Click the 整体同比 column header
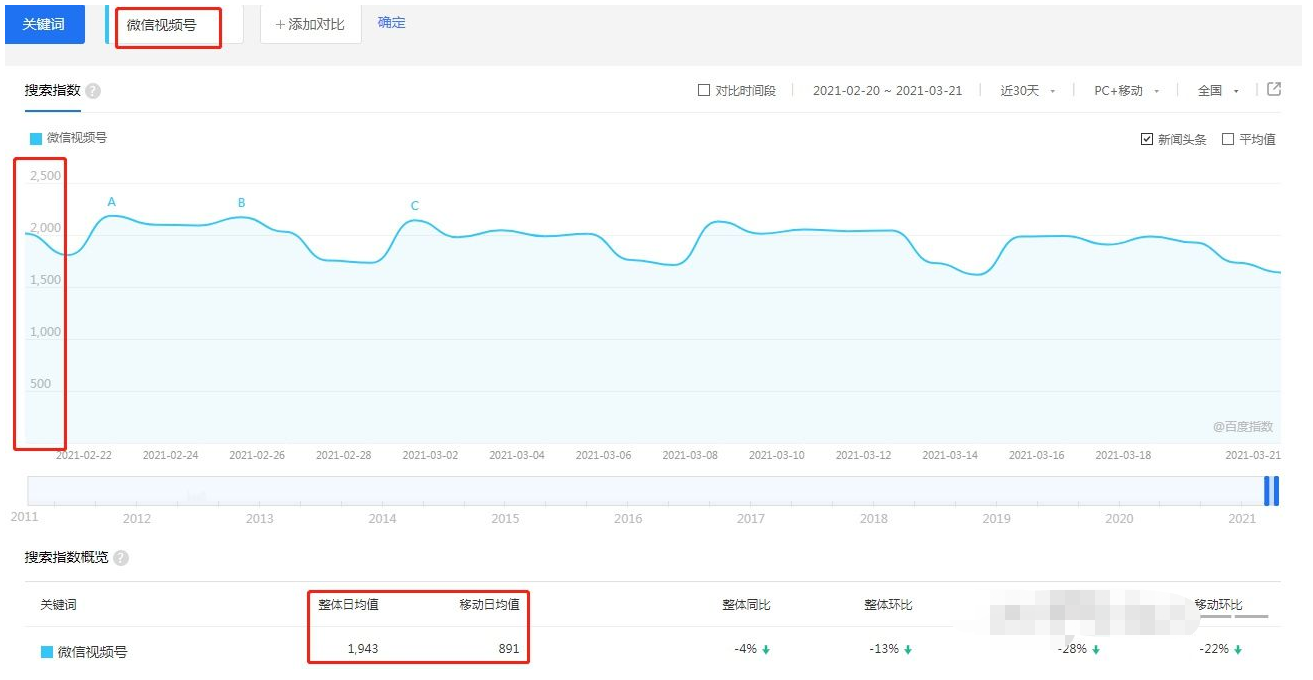 (746, 605)
